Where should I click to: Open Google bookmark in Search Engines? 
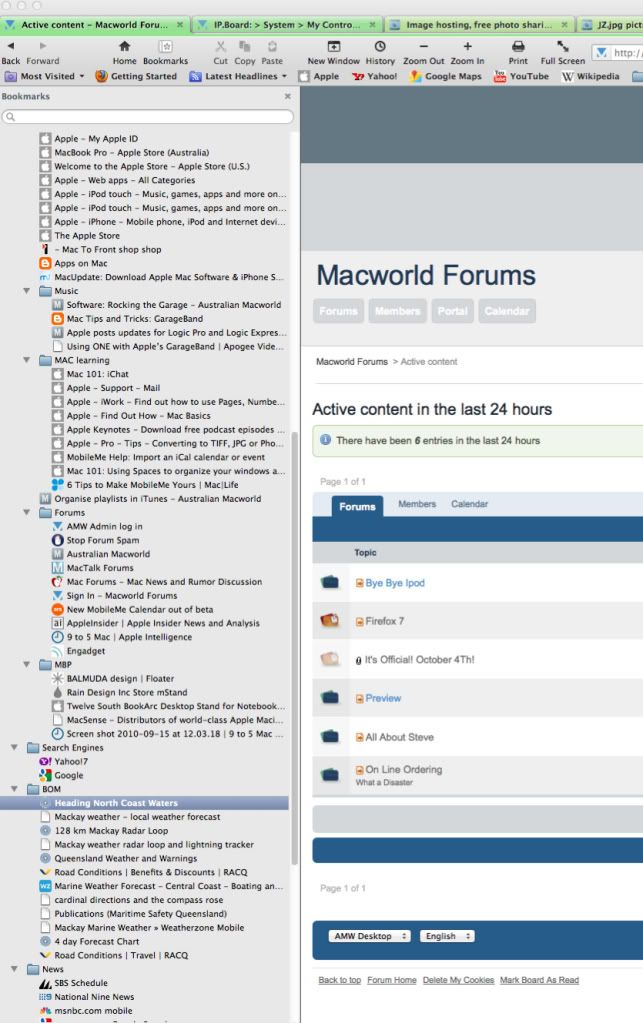pyautogui.click(x=61, y=775)
